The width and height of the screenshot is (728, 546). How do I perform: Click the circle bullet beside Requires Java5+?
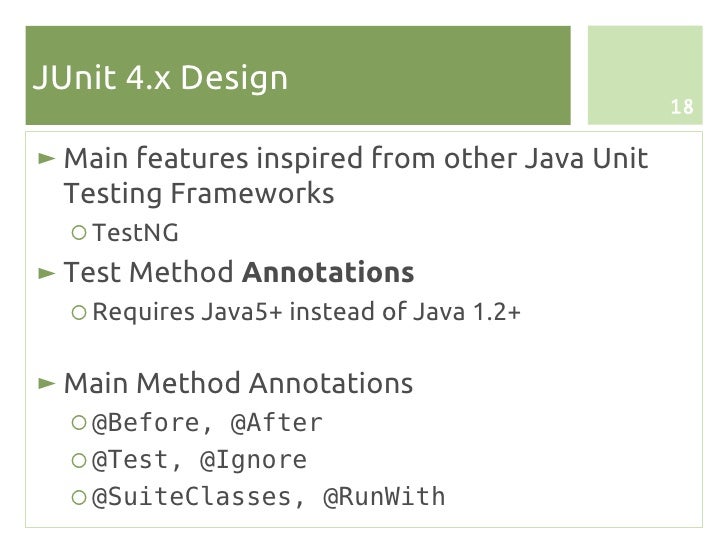(x=79, y=312)
